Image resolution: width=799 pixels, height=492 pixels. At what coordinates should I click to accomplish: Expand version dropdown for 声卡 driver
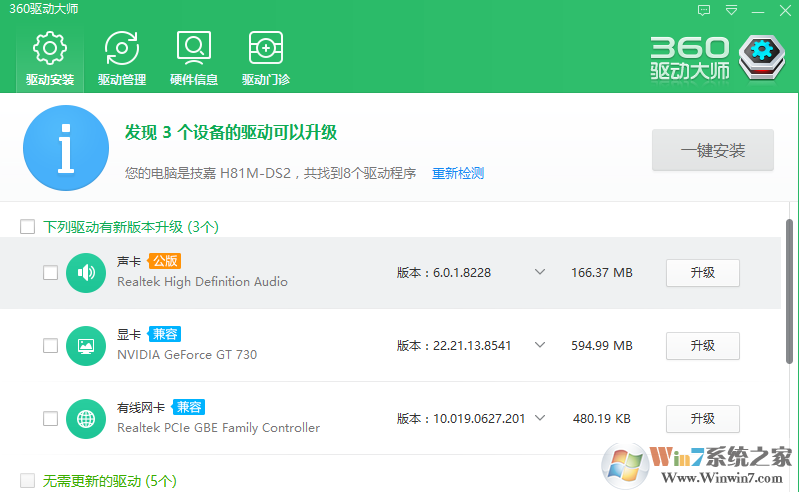click(540, 272)
